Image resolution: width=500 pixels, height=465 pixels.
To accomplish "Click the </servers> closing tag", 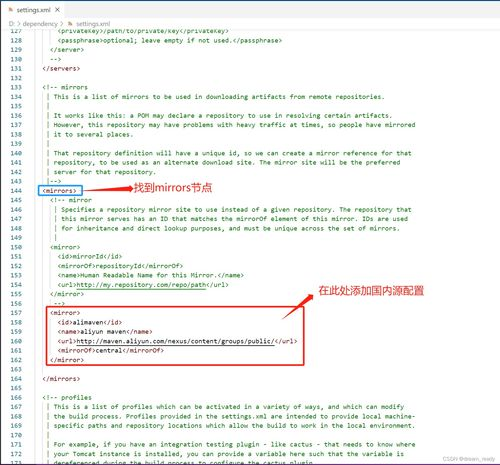I will (61, 68).
